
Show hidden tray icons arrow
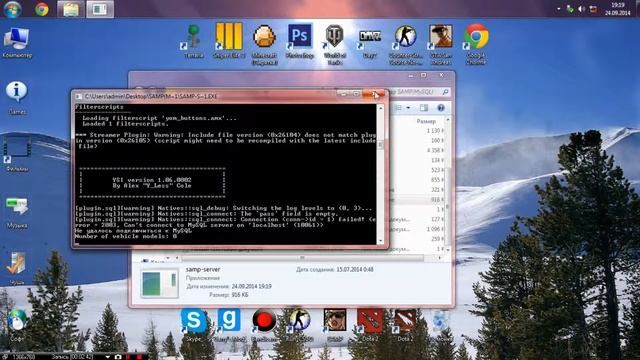558,9
